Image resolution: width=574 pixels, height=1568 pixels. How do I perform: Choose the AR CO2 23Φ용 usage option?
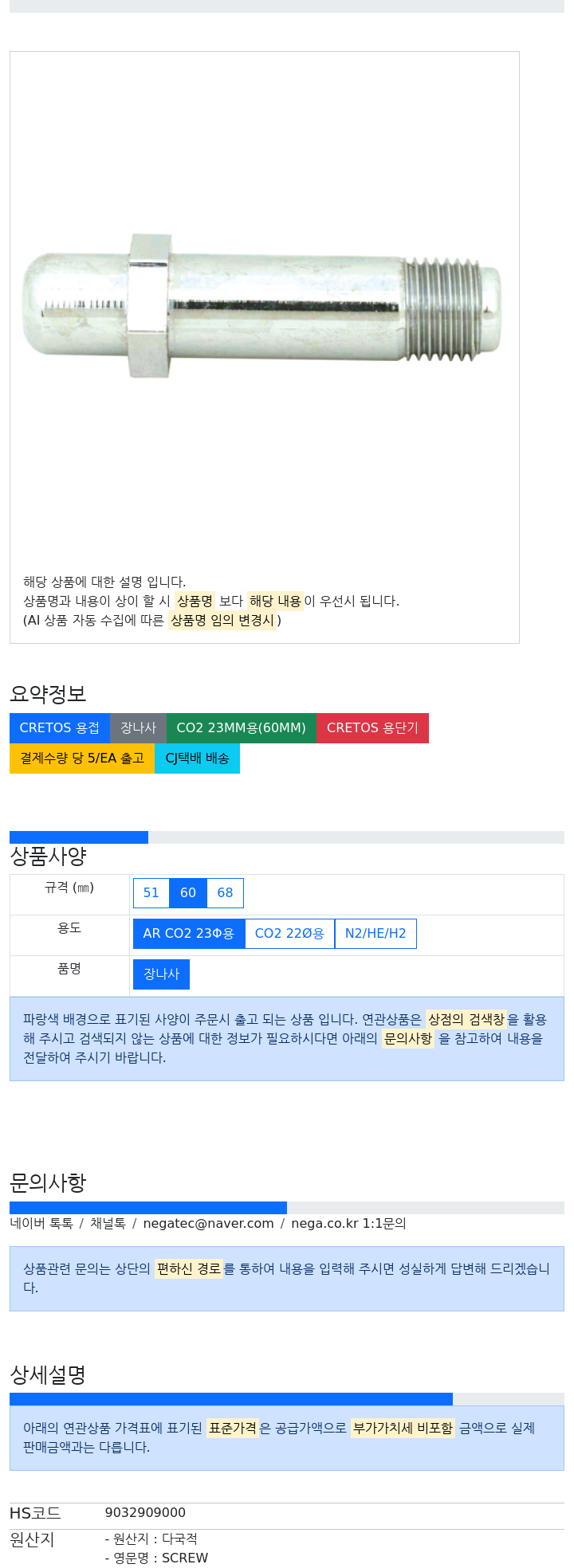tap(189, 934)
